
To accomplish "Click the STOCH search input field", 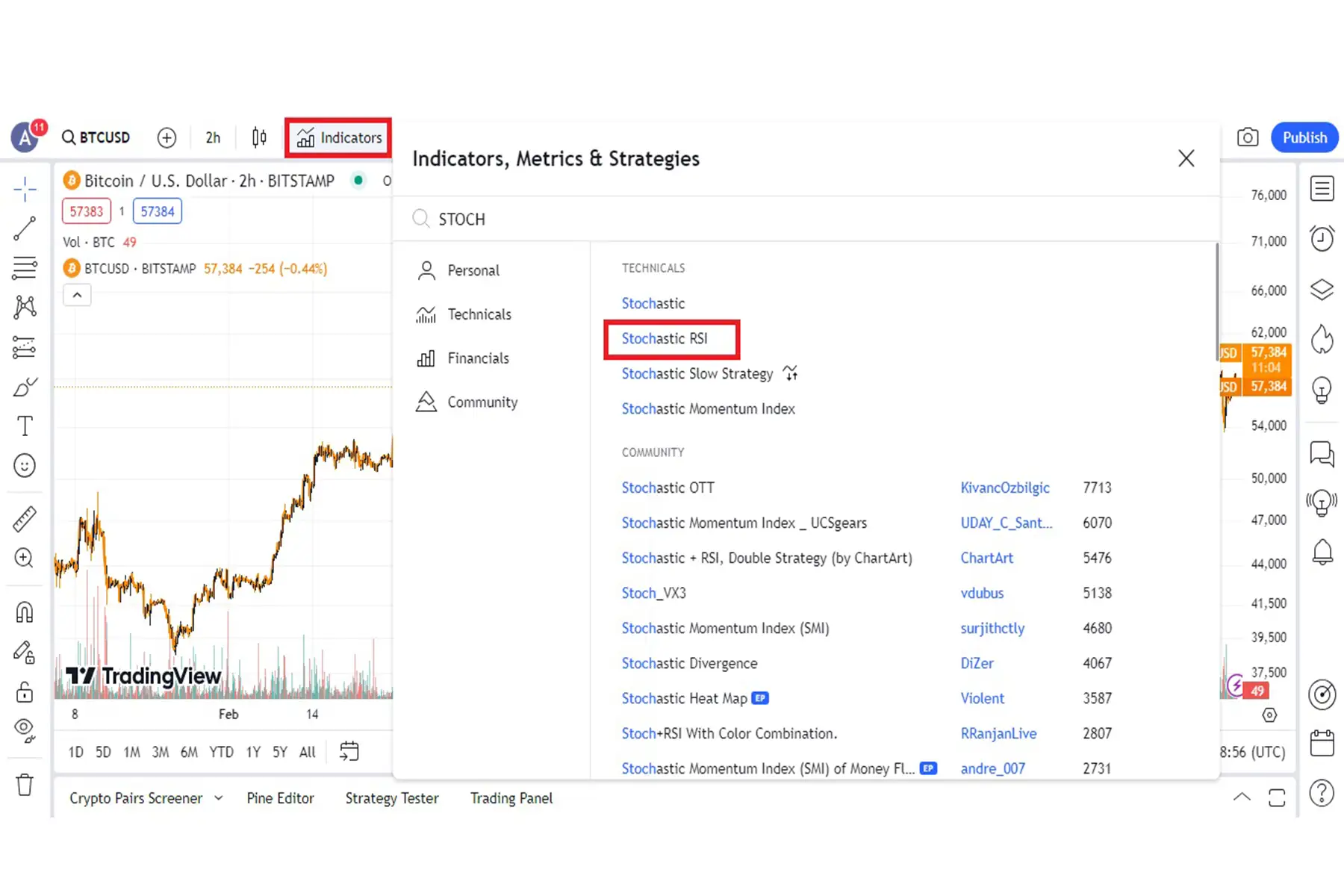I will click(806, 219).
